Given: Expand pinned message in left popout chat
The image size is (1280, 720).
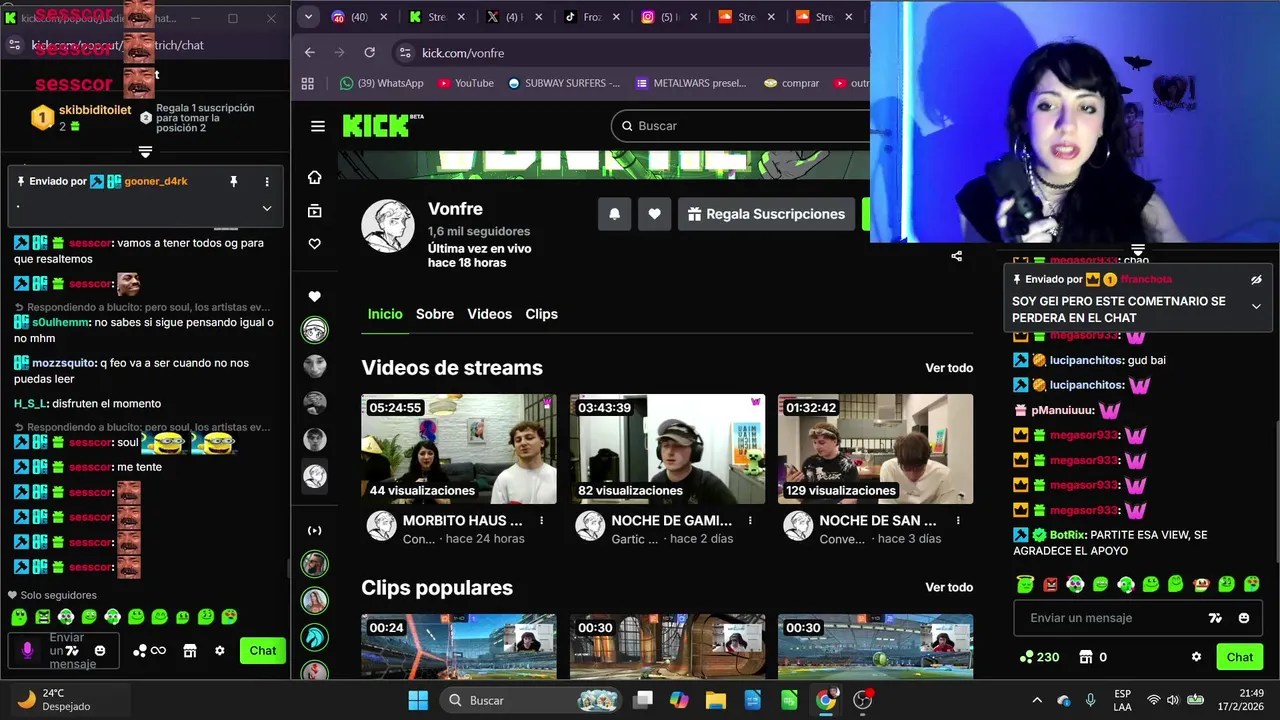Looking at the screenshot, I should (267, 208).
